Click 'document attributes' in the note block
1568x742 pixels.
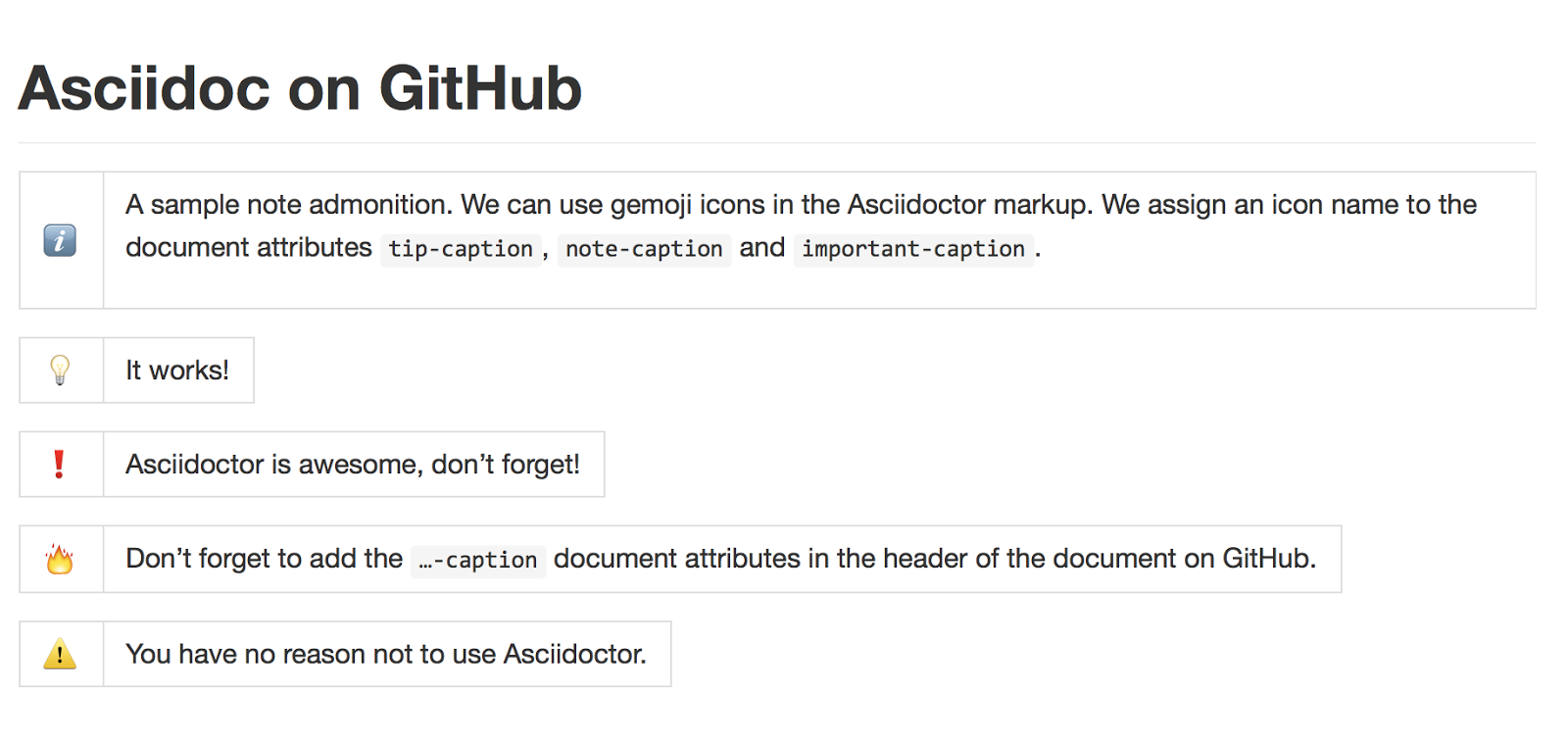coord(249,247)
